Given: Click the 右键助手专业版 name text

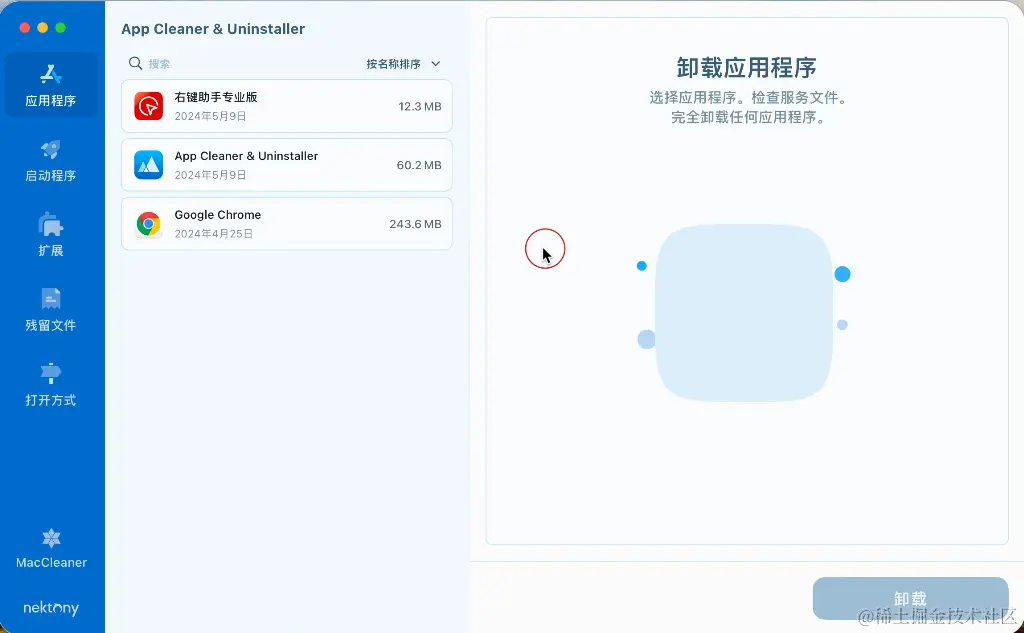Looking at the screenshot, I should (216, 97).
